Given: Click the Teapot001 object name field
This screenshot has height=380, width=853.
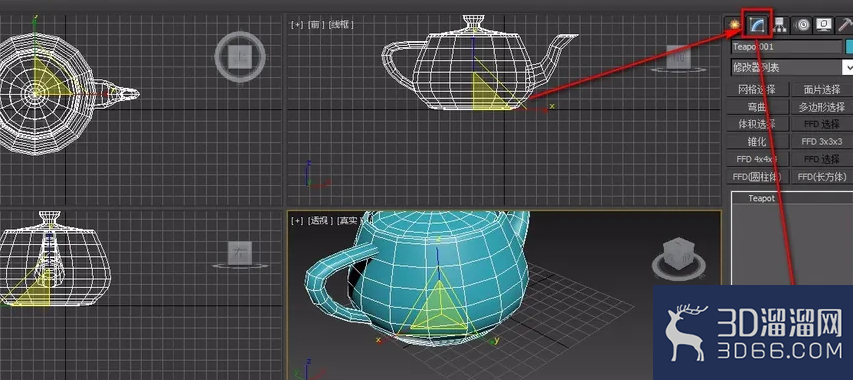Looking at the screenshot, I should click(787, 47).
